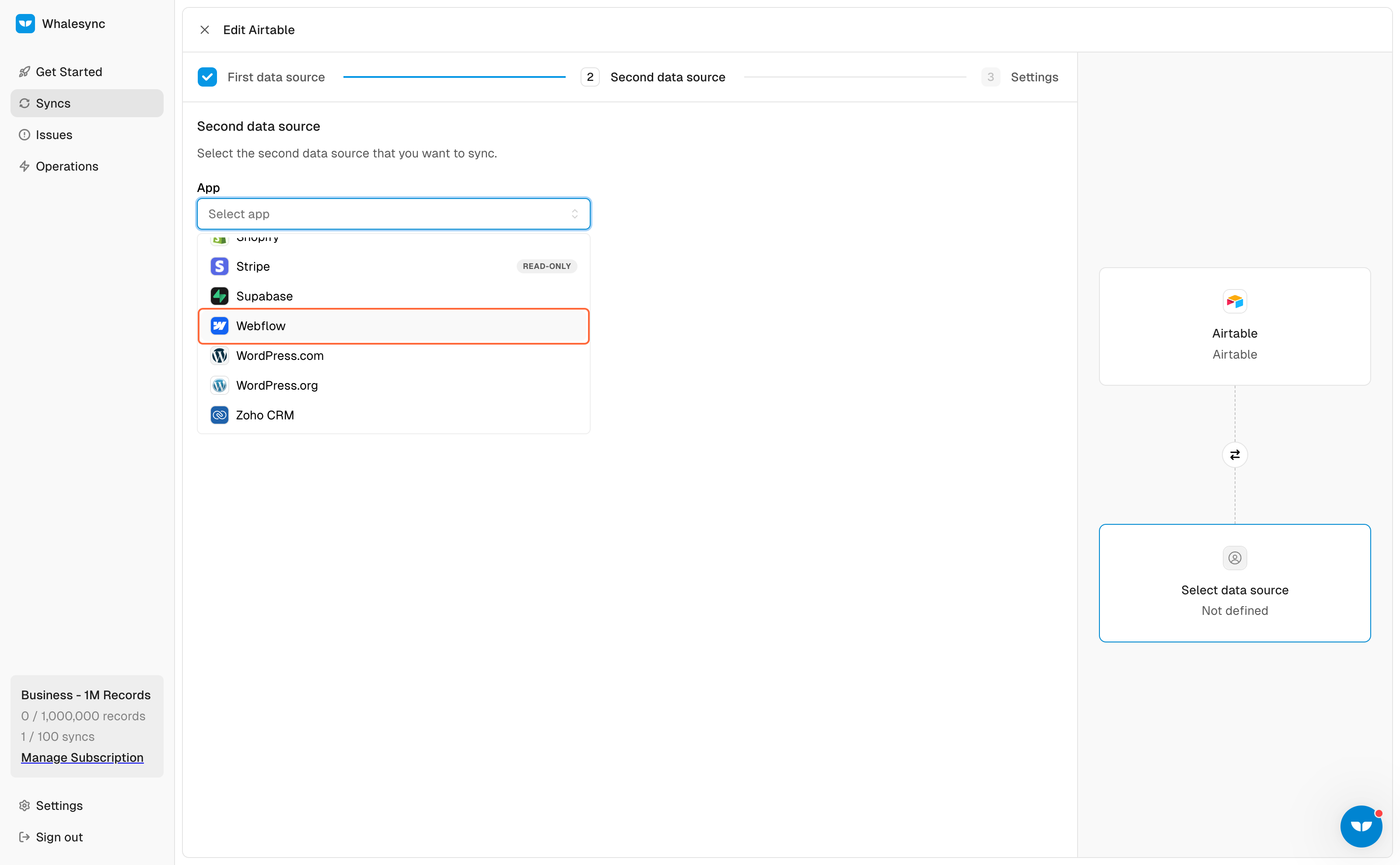Image resolution: width=1400 pixels, height=865 pixels.
Task: Choose Stripe from the app list
Action: 394,266
